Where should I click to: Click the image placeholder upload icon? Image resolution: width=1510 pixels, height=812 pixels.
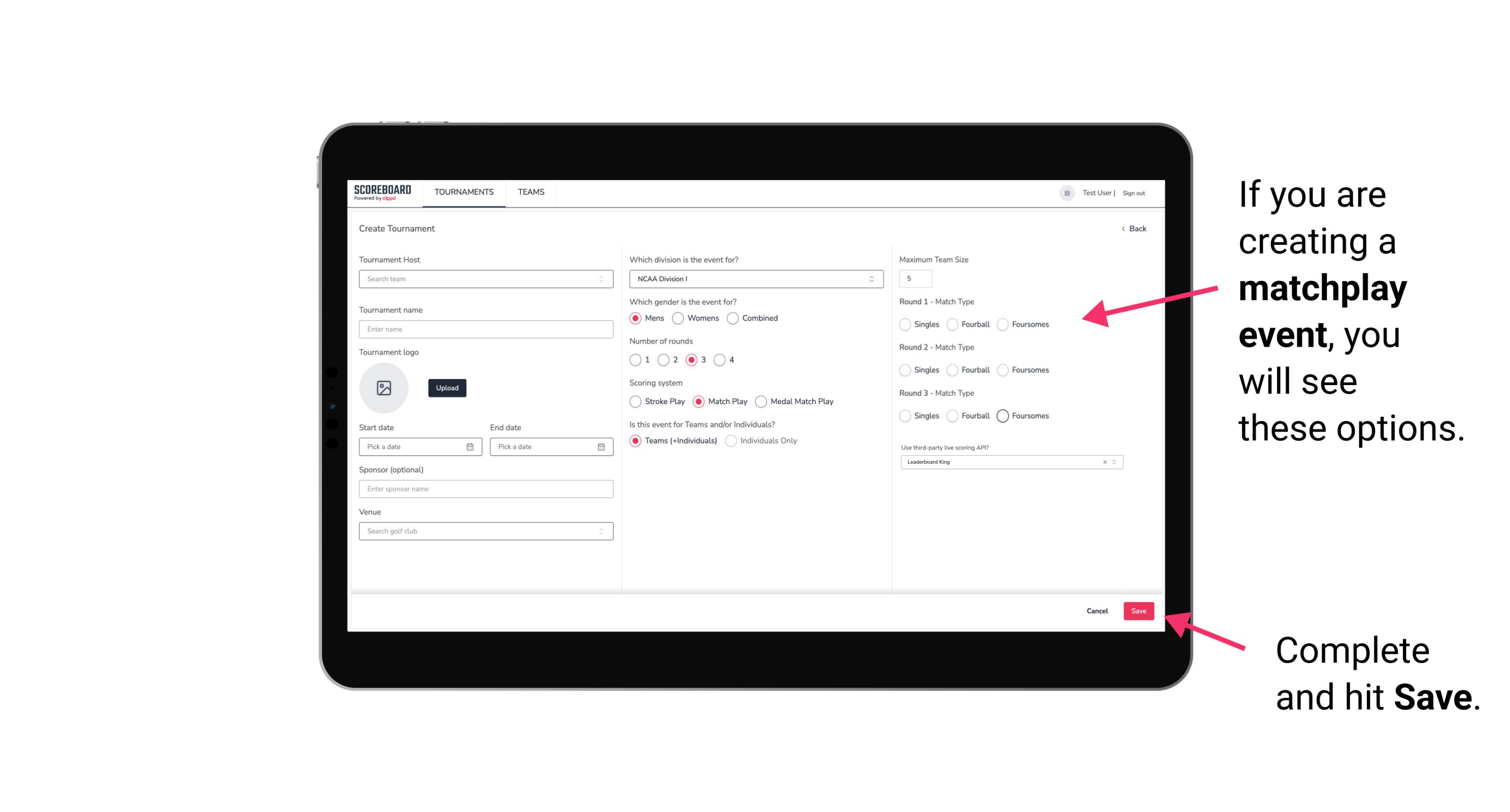[x=383, y=388]
